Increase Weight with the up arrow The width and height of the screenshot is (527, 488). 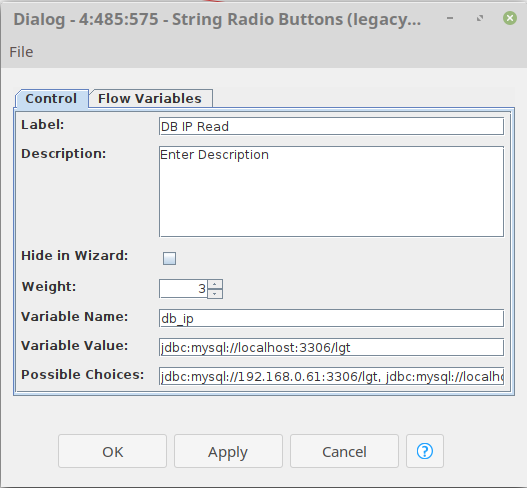pos(215,284)
